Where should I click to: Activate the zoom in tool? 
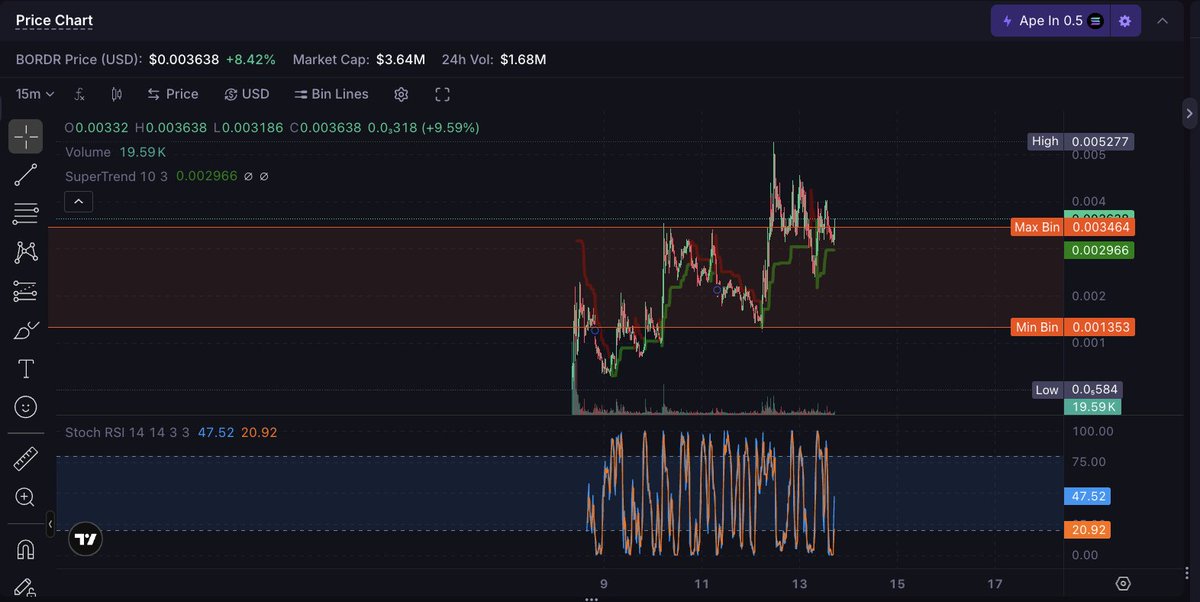[x=26, y=497]
